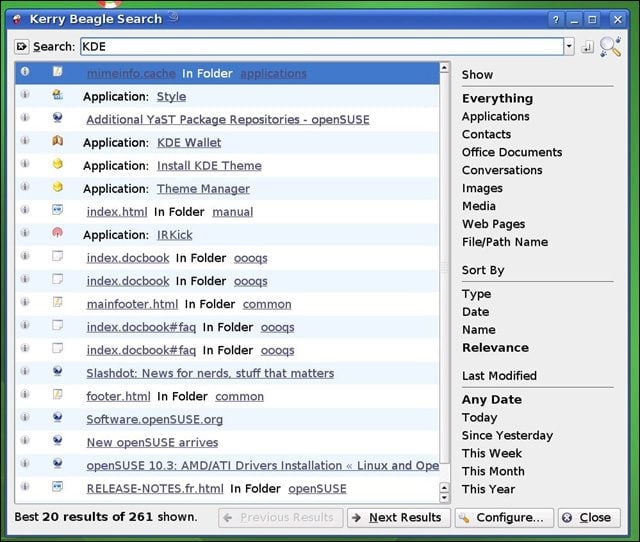Open the search history dropdown arrow
The image size is (640, 542).
(569, 47)
